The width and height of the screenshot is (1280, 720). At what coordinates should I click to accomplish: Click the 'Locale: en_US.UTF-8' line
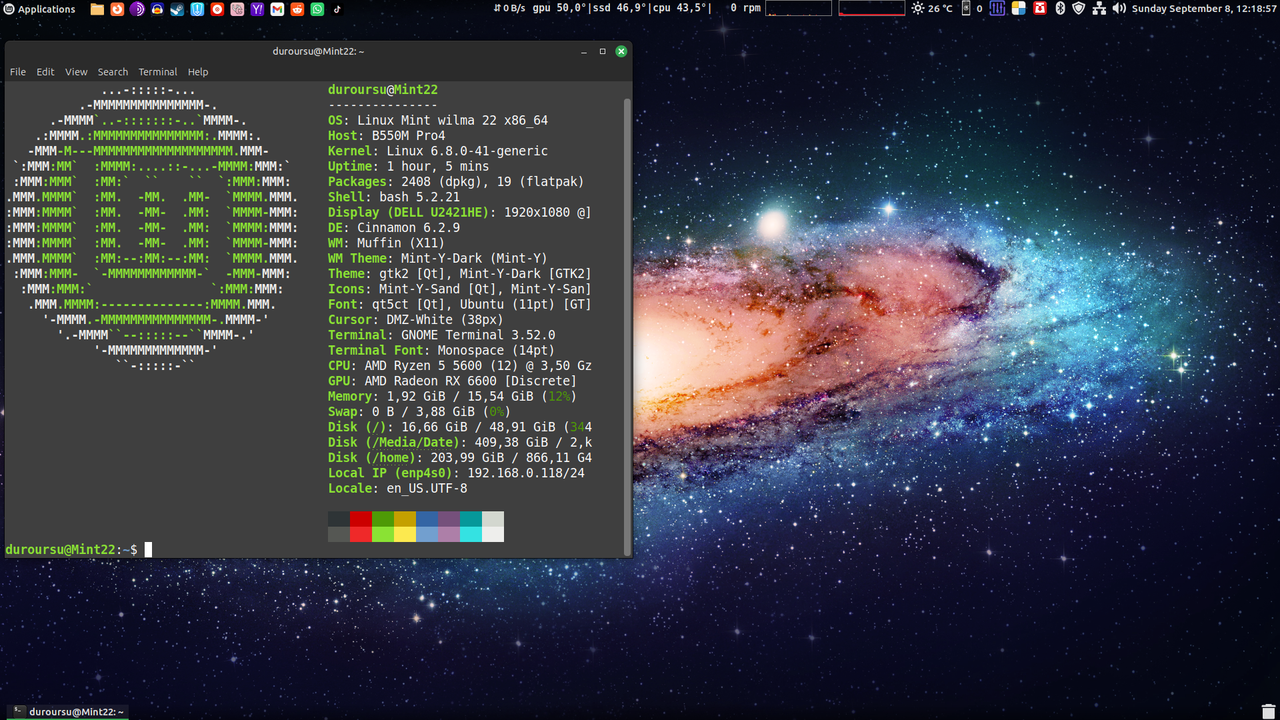tap(398, 488)
